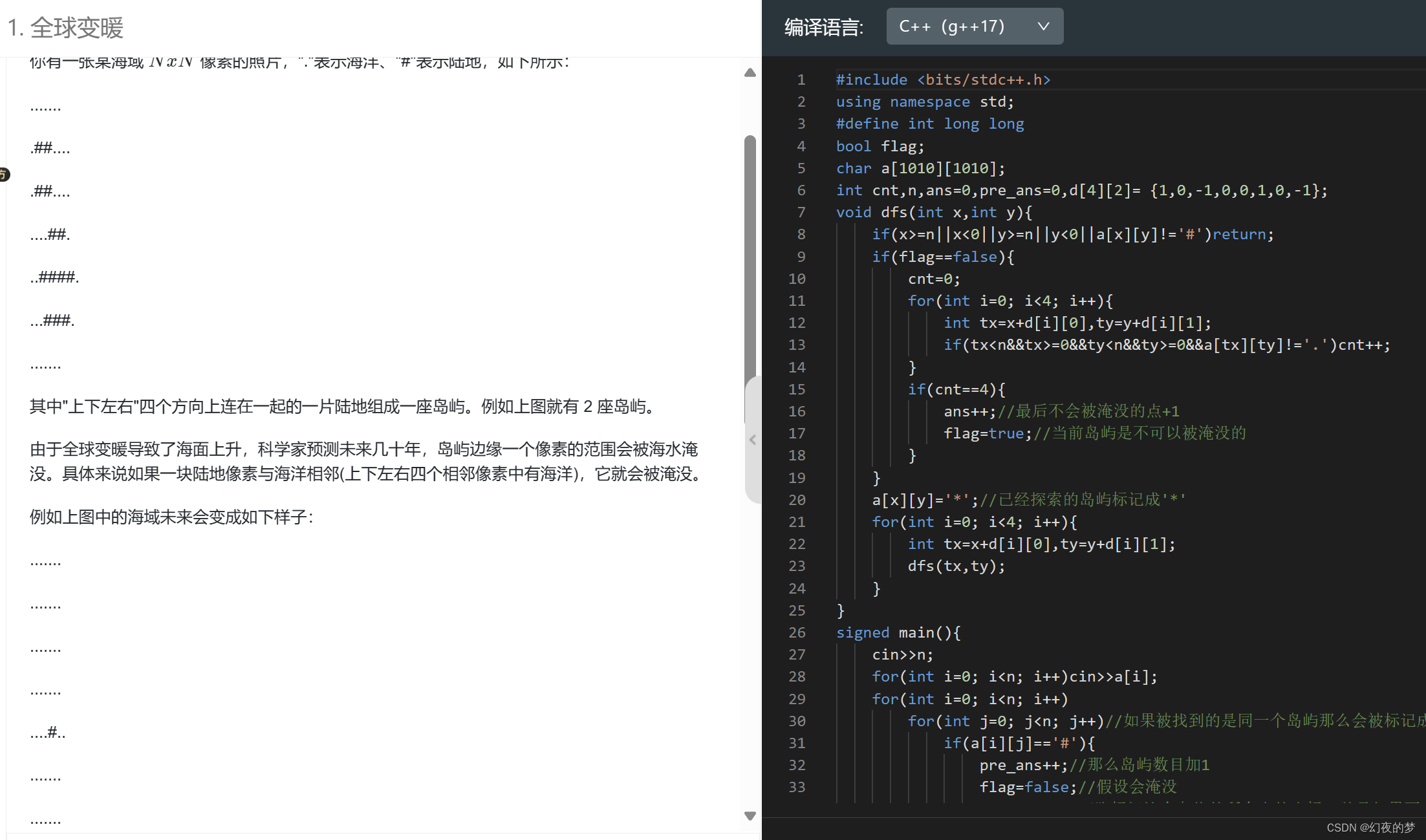
Task: Click line number 7 in the gutter
Action: (x=801, y=212)
